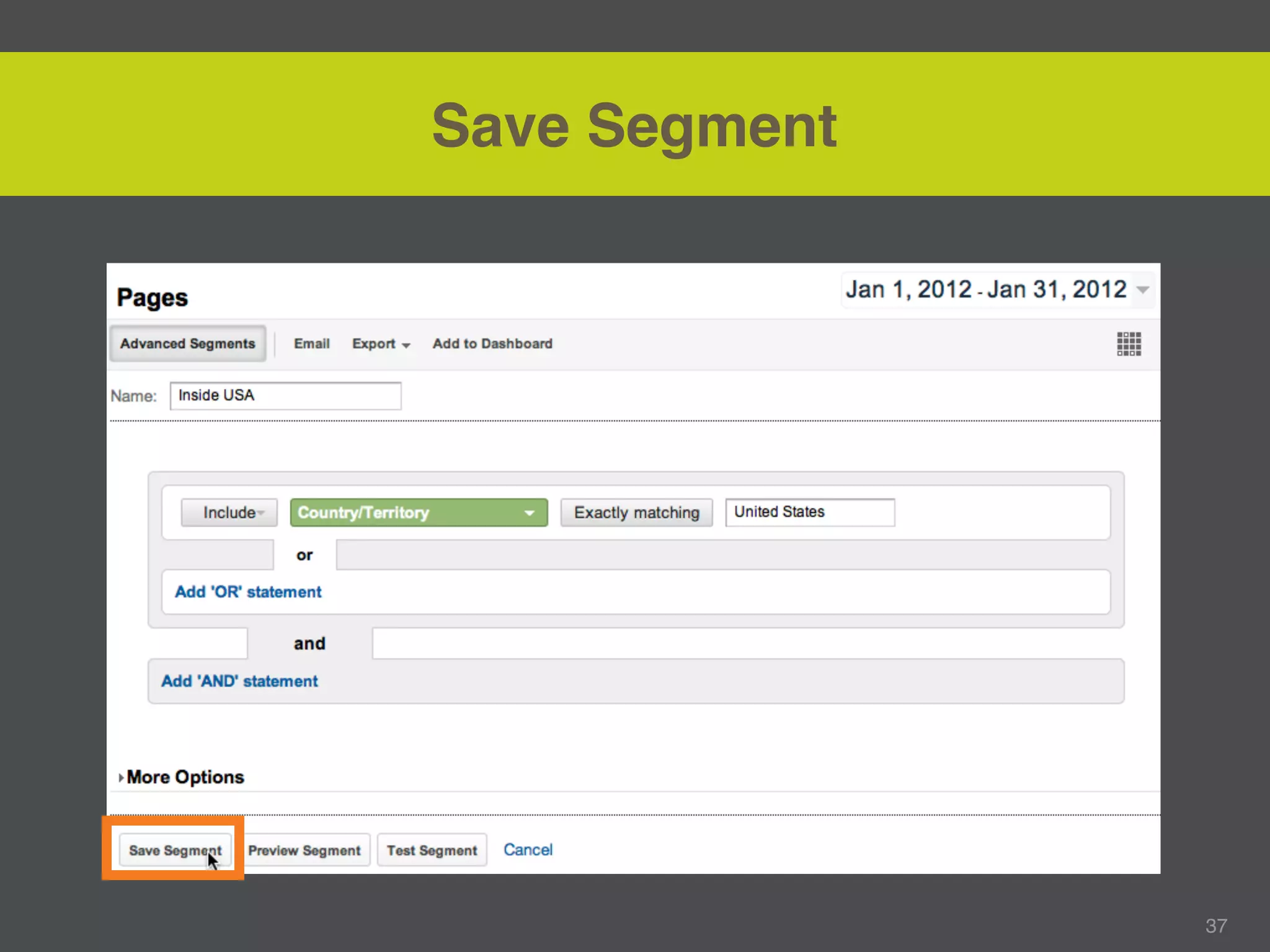The height and width of the screenshot is (952, 1270).
Task: Click the Cancel link
Action: (528, 850)
